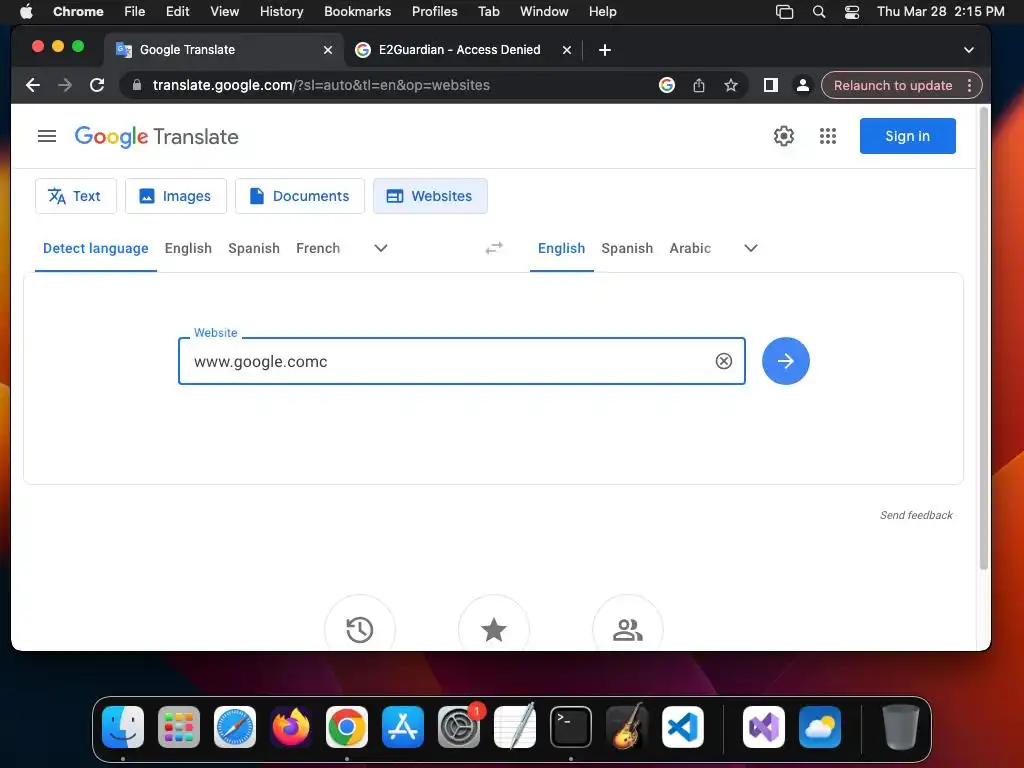Image resolution: width=1024 pixels, height=768 pixels.
Task: Click the page vertical scrollbar
Action: pos(984,340)
